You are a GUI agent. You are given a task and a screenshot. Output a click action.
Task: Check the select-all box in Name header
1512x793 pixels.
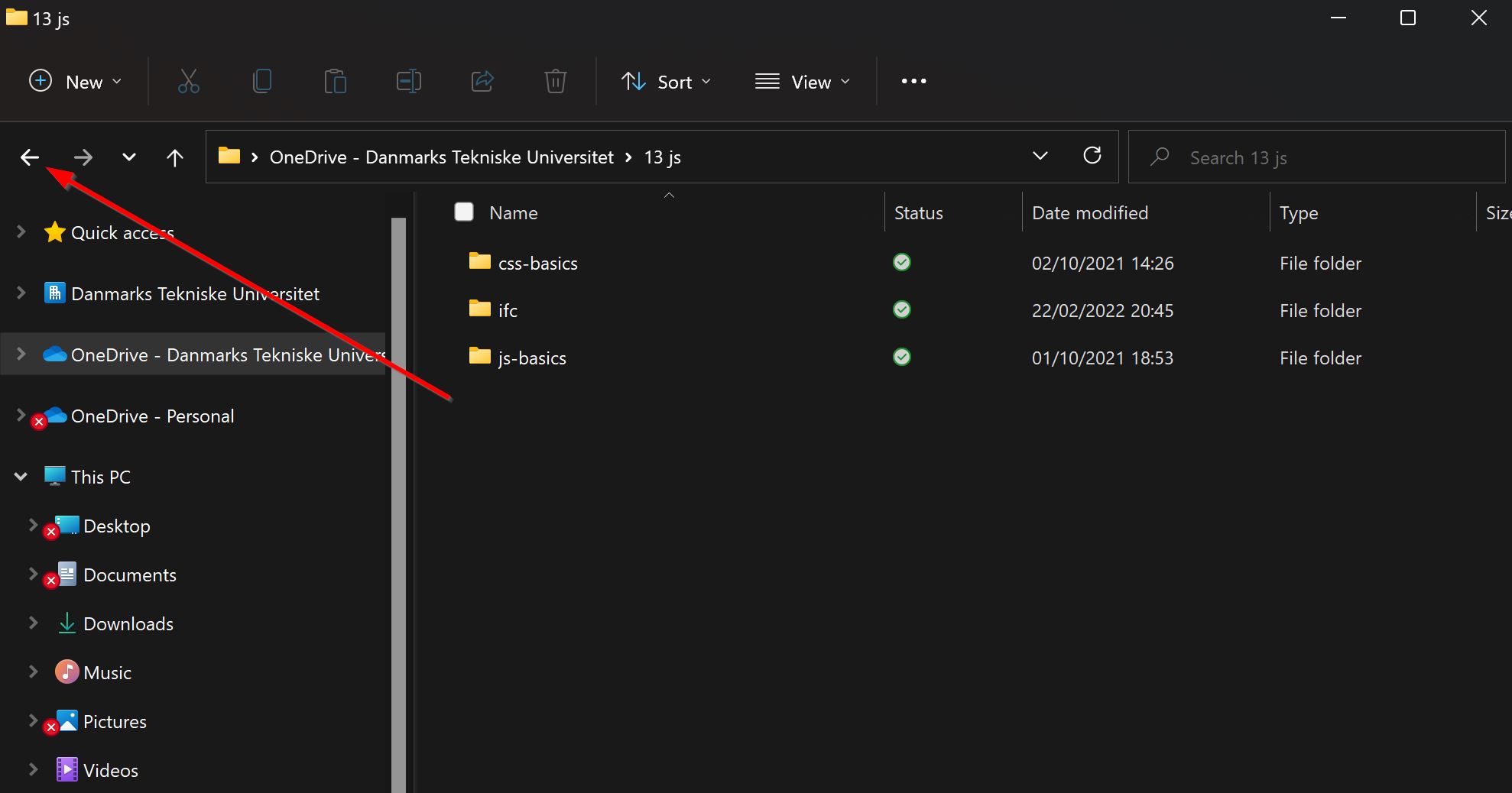tap(464, 212)
